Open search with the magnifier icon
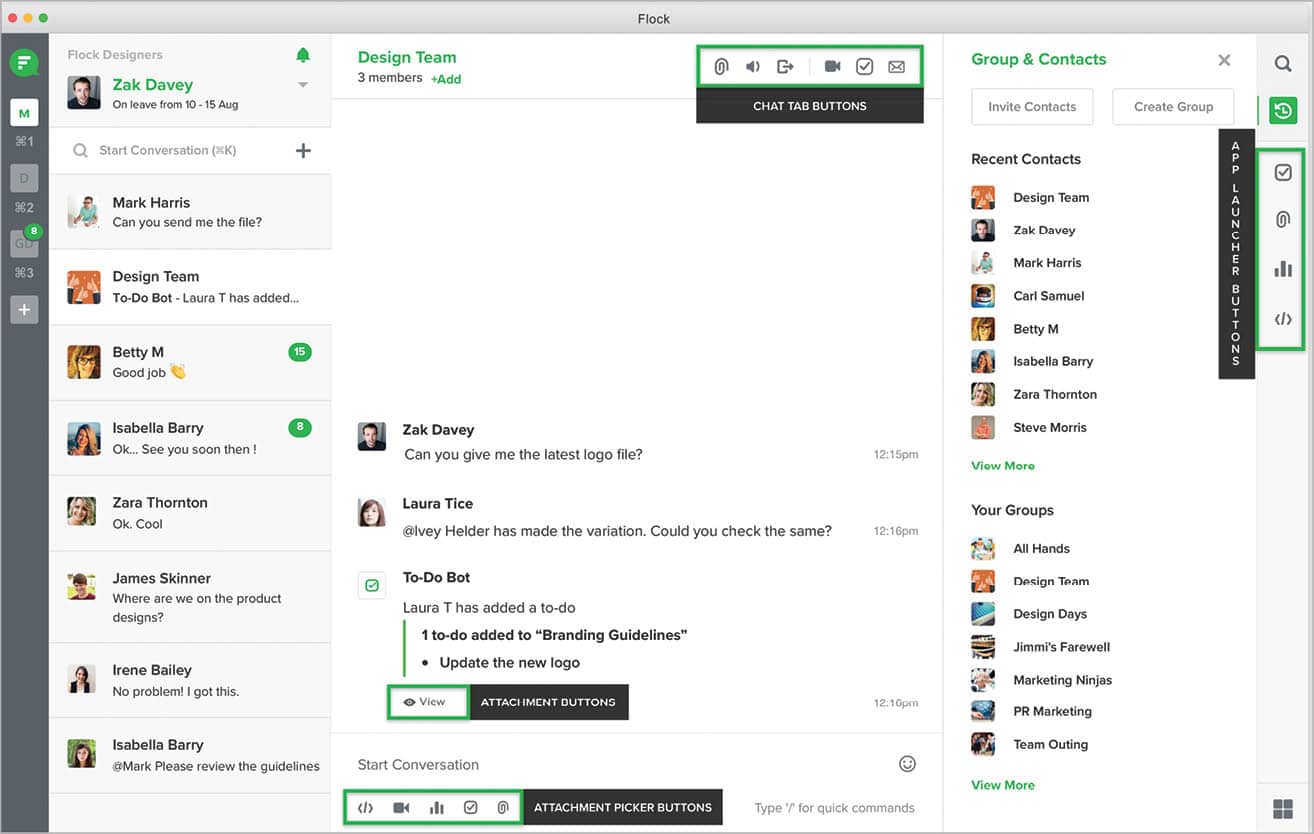The height and width of the screenshot is (834, 1314). click(1283, 64)
